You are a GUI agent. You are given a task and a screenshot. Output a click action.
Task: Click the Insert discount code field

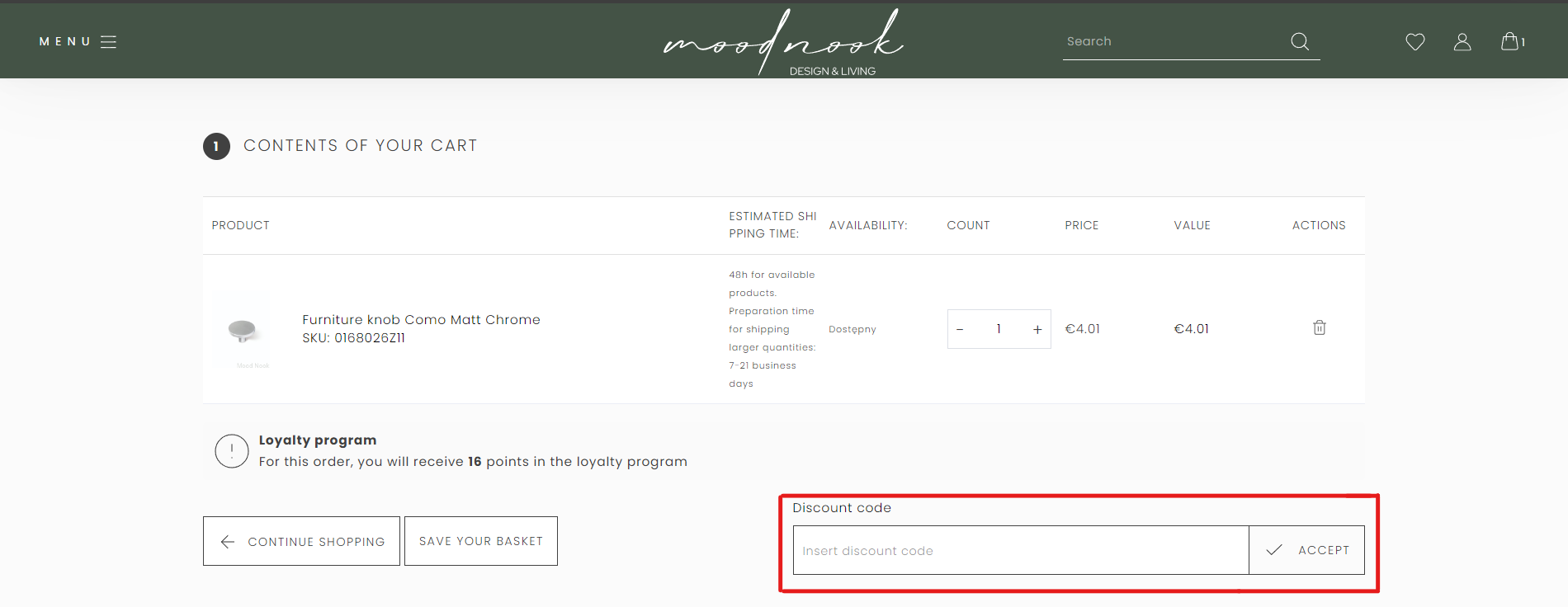pos(1020,550)
